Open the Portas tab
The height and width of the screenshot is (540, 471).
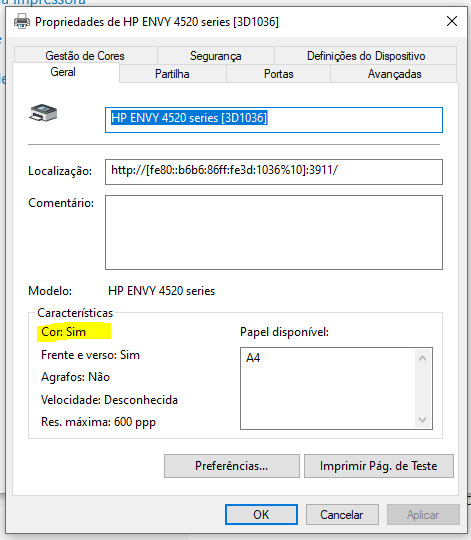tap(279, 74)
